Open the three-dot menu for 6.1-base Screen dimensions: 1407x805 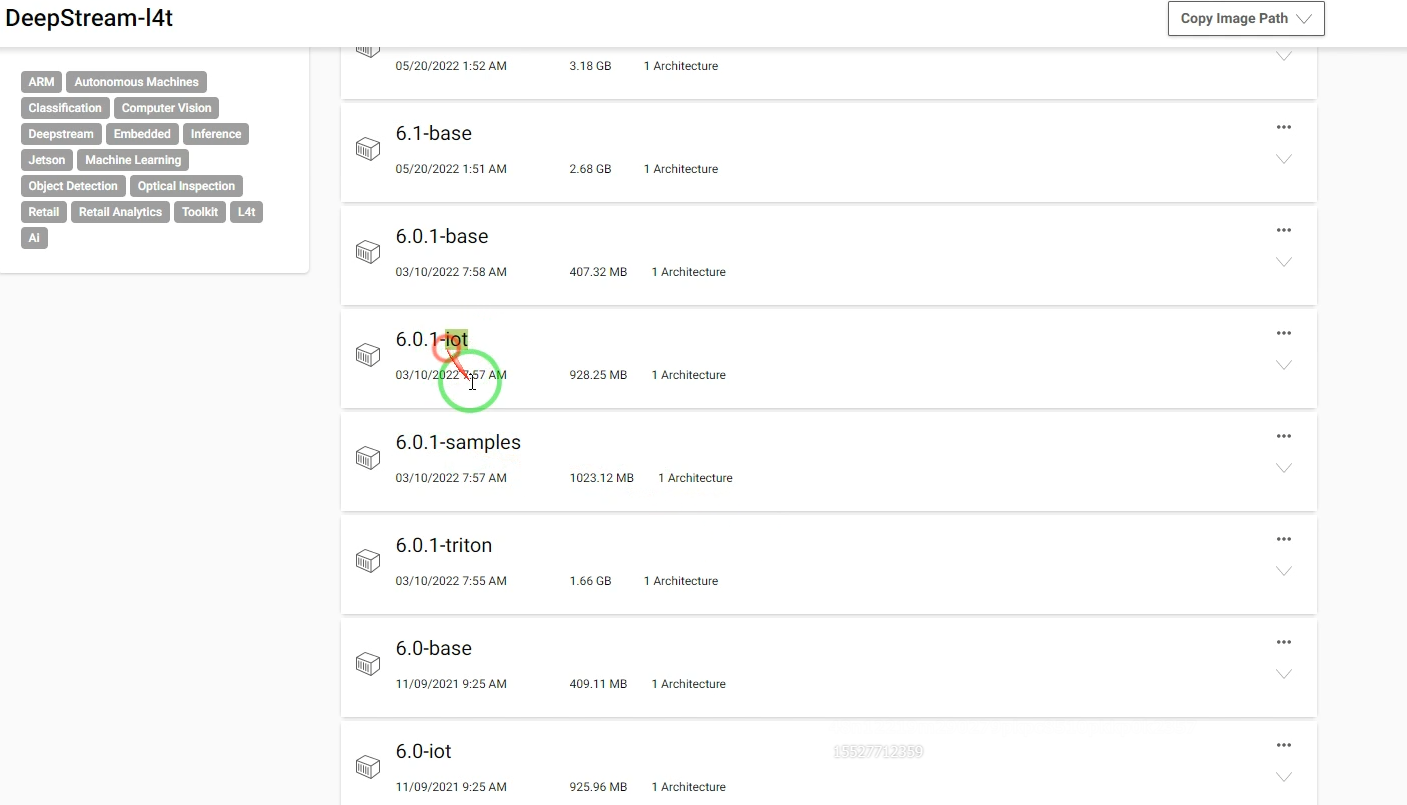tap(1284, 127)
